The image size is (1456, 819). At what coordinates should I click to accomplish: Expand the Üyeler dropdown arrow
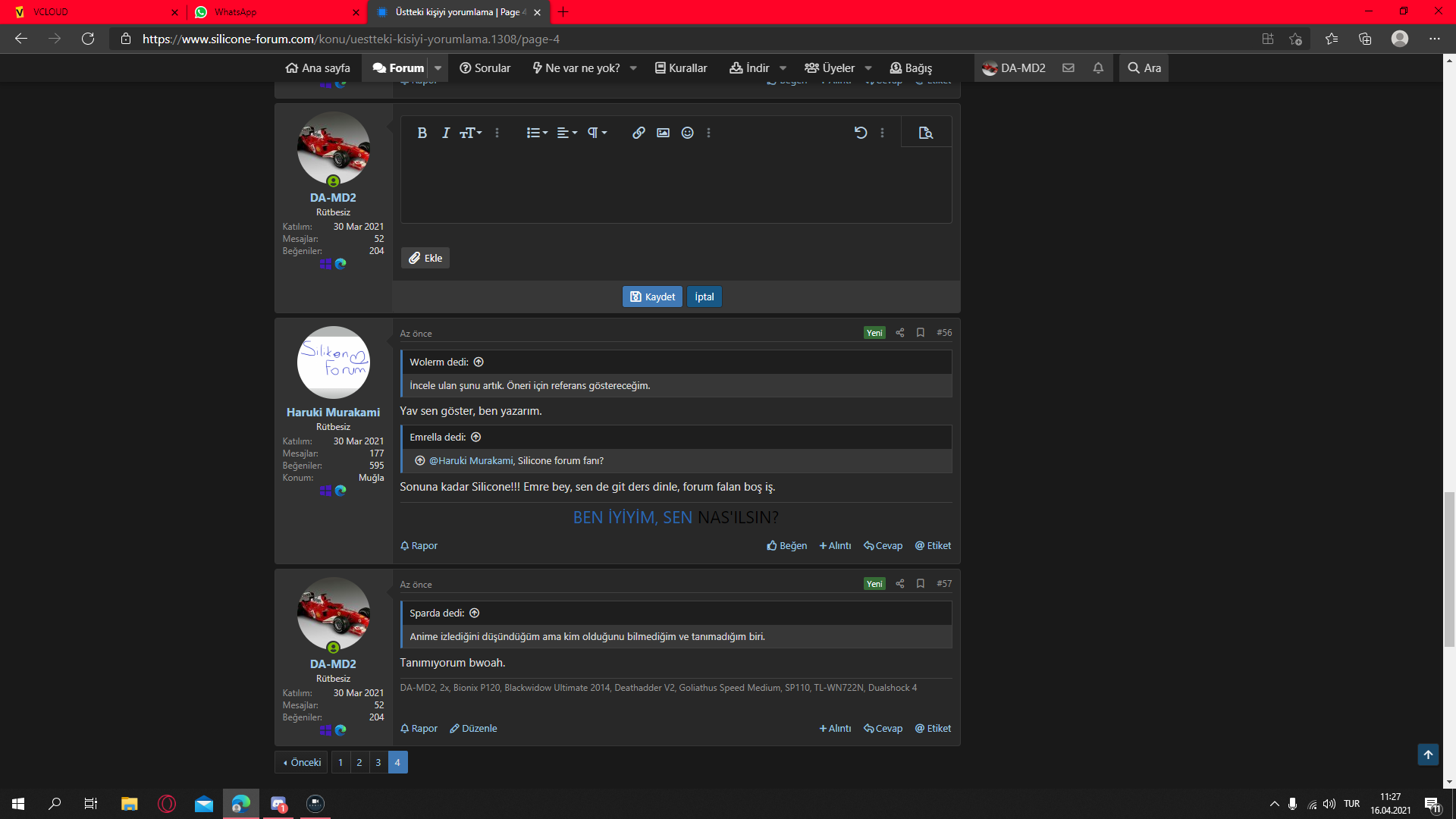(868, 67)
